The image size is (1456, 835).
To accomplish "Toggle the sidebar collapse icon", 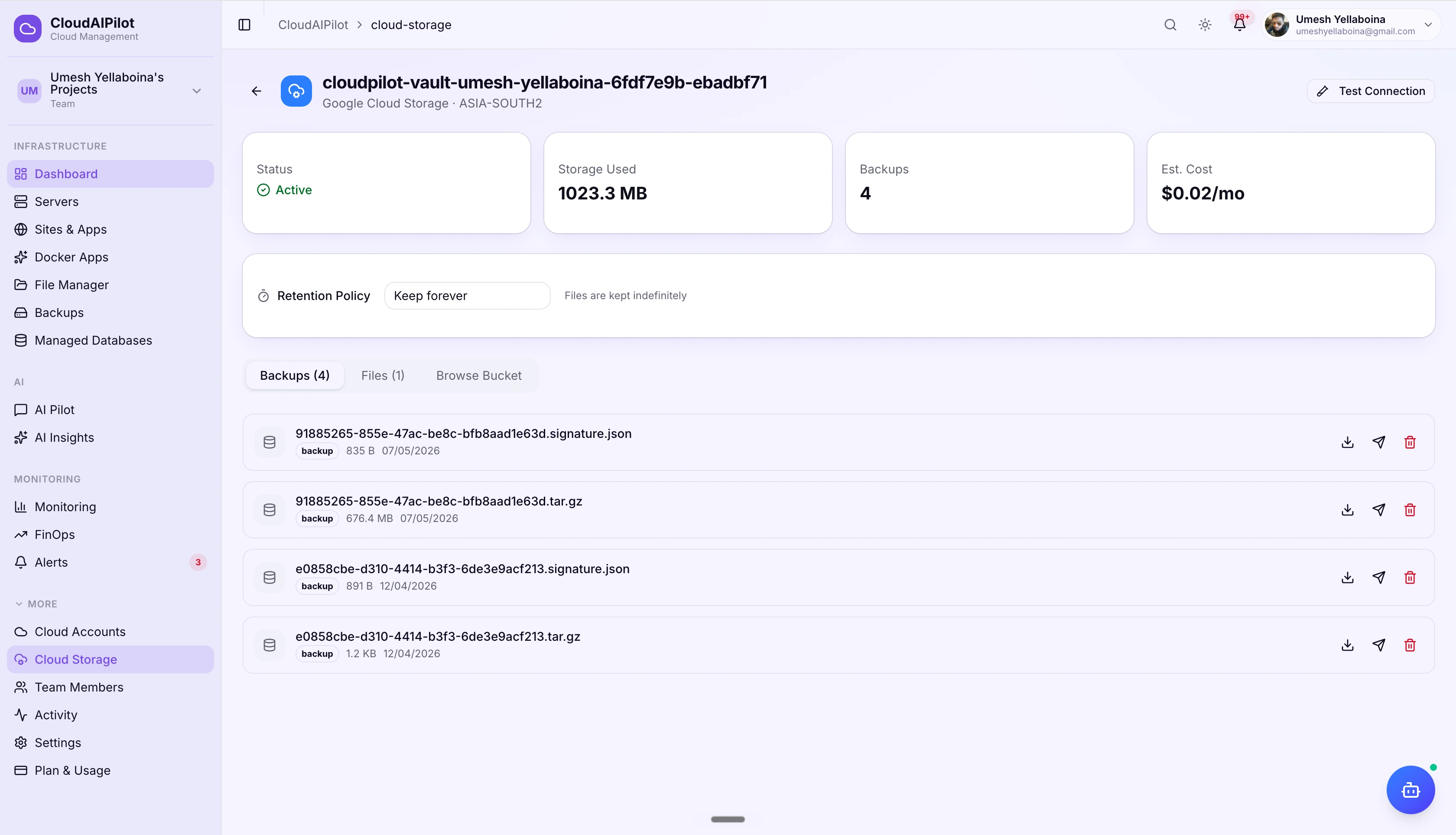I will 244,25.
